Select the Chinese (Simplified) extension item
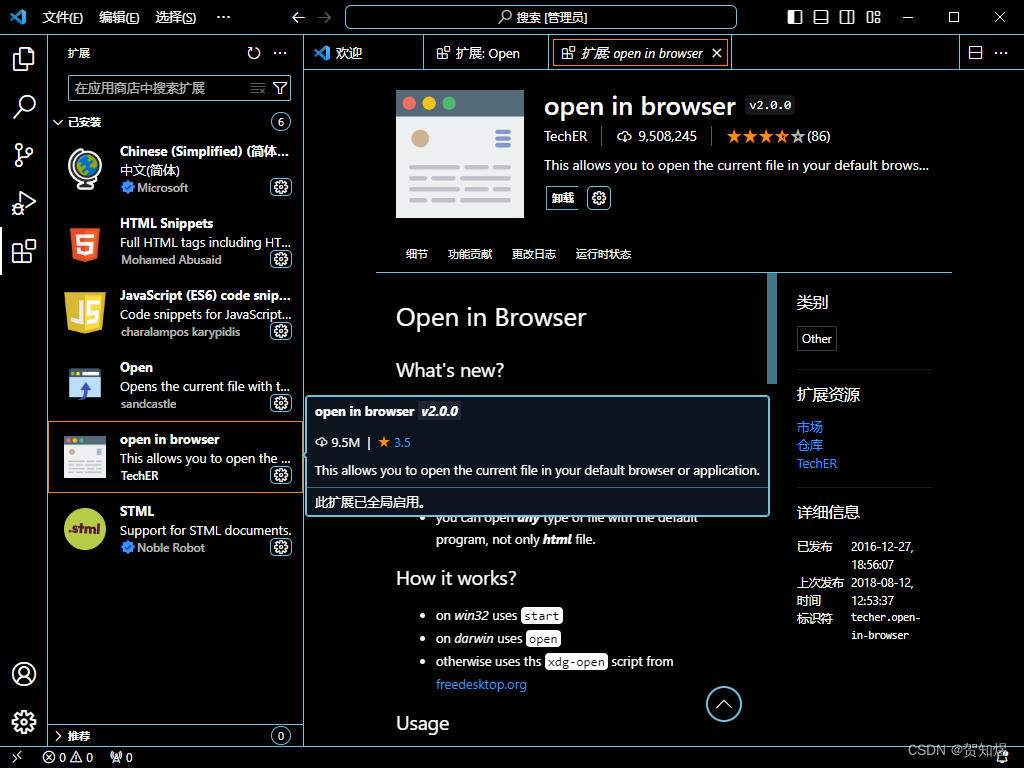Image resolution: width=1024 pixels, height=768 pixels. [x=175, y=170]
